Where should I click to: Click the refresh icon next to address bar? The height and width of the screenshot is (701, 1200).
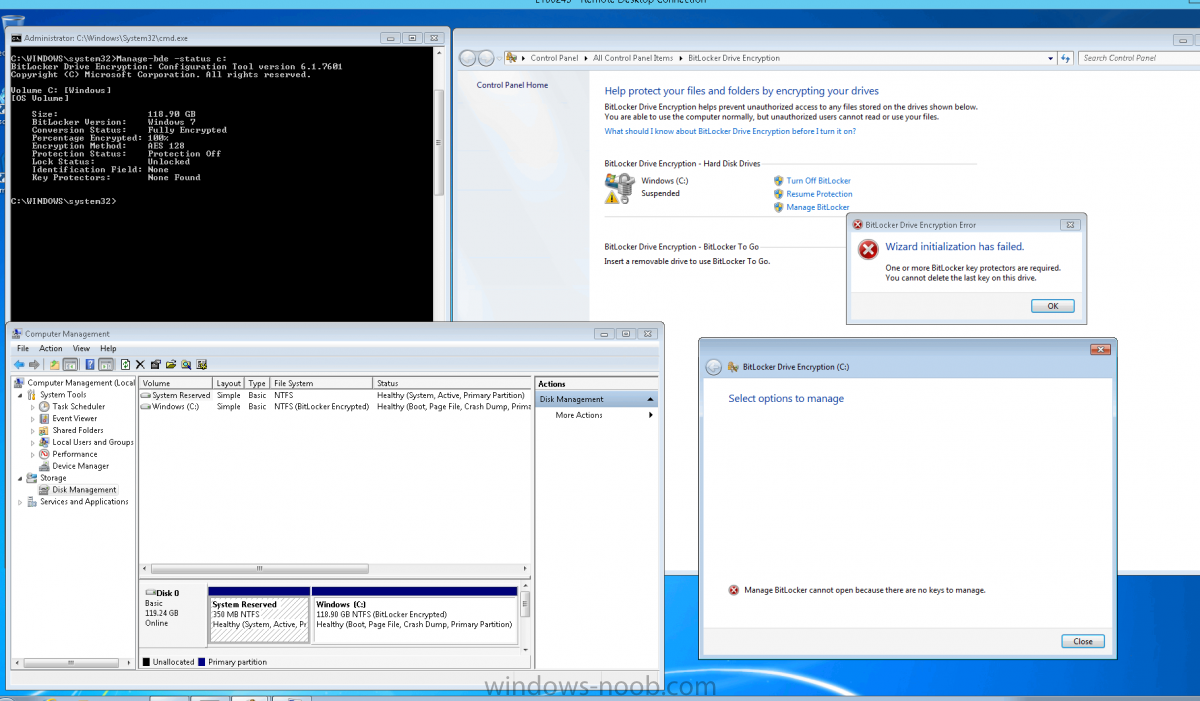click(x=1066, y=58)
